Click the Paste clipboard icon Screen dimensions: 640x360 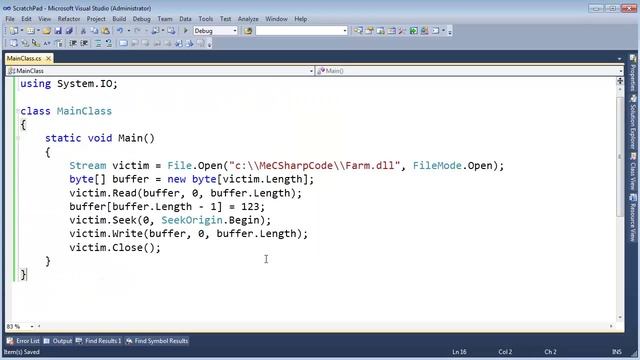106,31
